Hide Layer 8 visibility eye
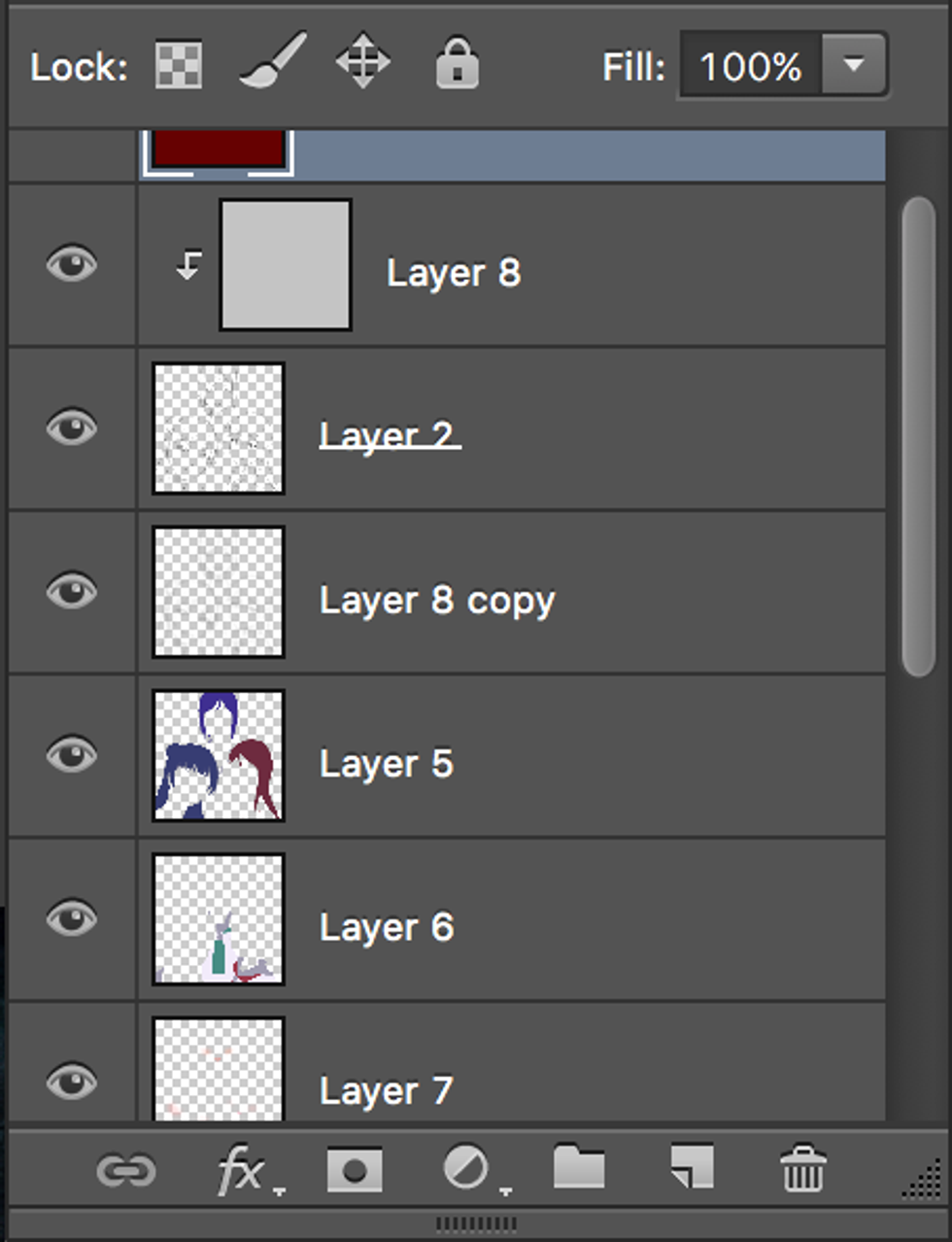This screenshot has height=1242, width=952. click(x=72, y=264)
